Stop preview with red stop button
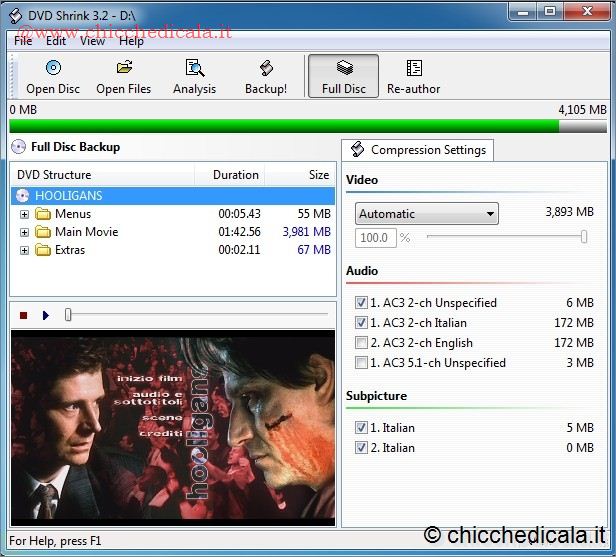The width and height of the screenshot is (616, 557). coord(23,315)
